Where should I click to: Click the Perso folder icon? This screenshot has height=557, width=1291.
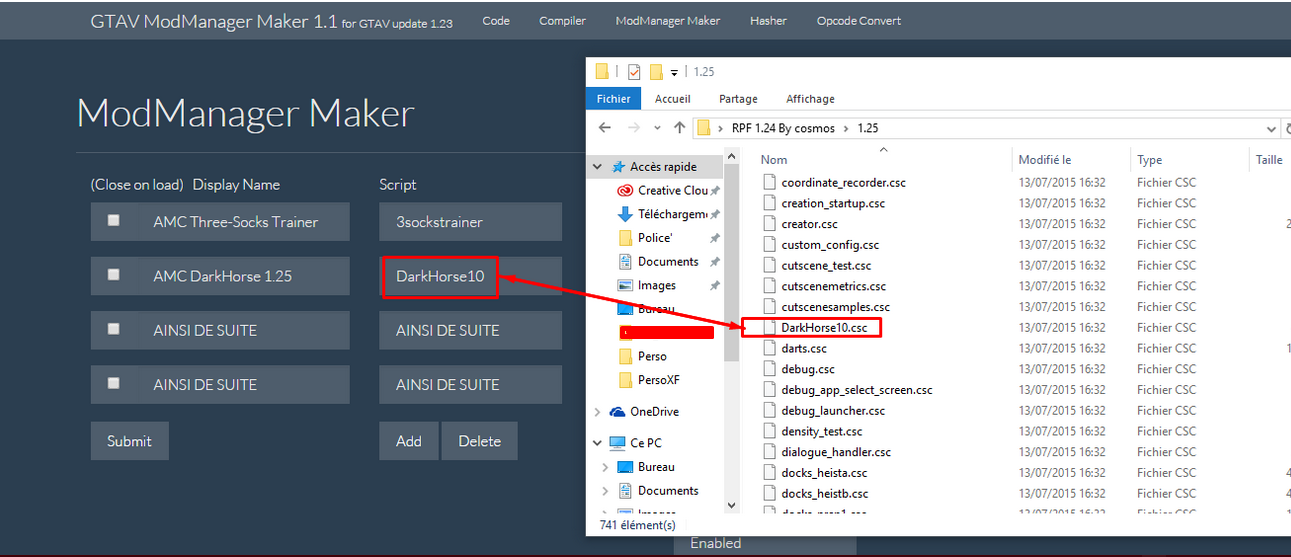625,356
